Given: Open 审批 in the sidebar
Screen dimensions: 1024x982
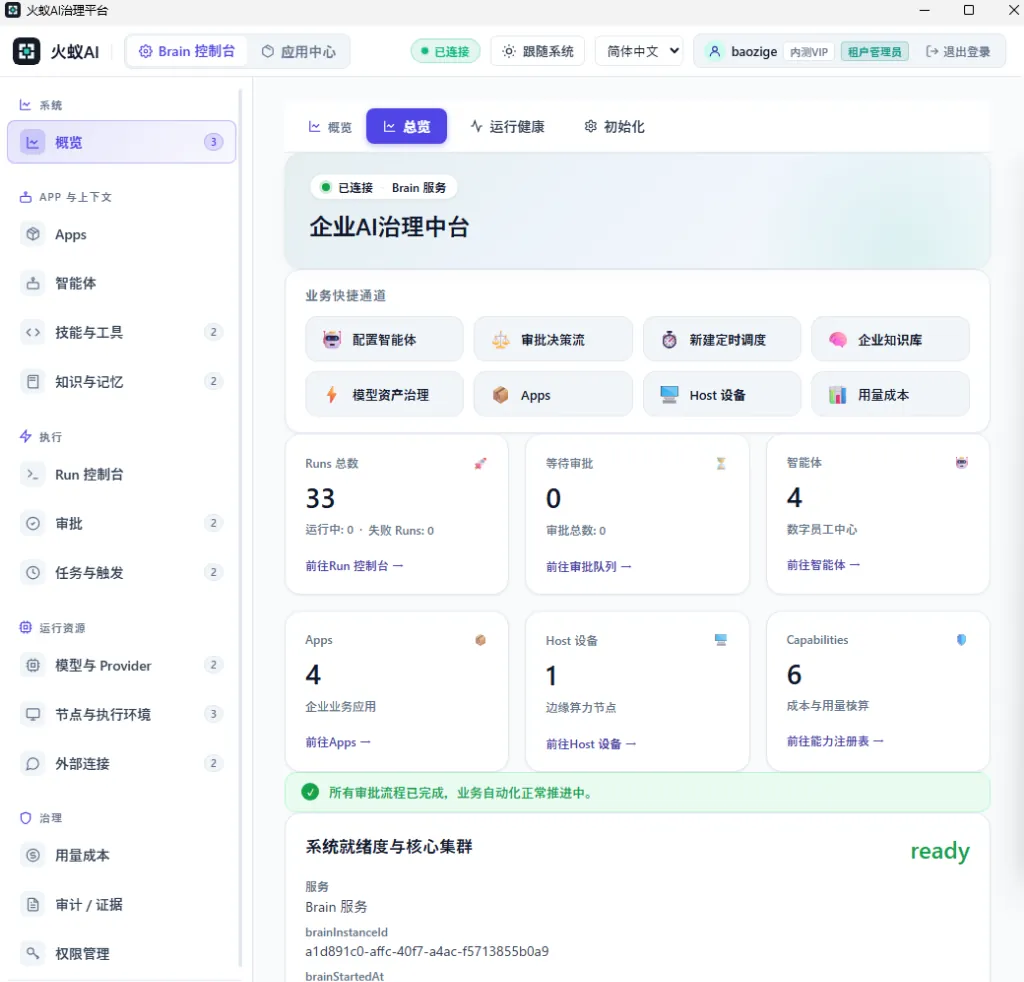Looking at the screenshot, I should pos(121,524).
